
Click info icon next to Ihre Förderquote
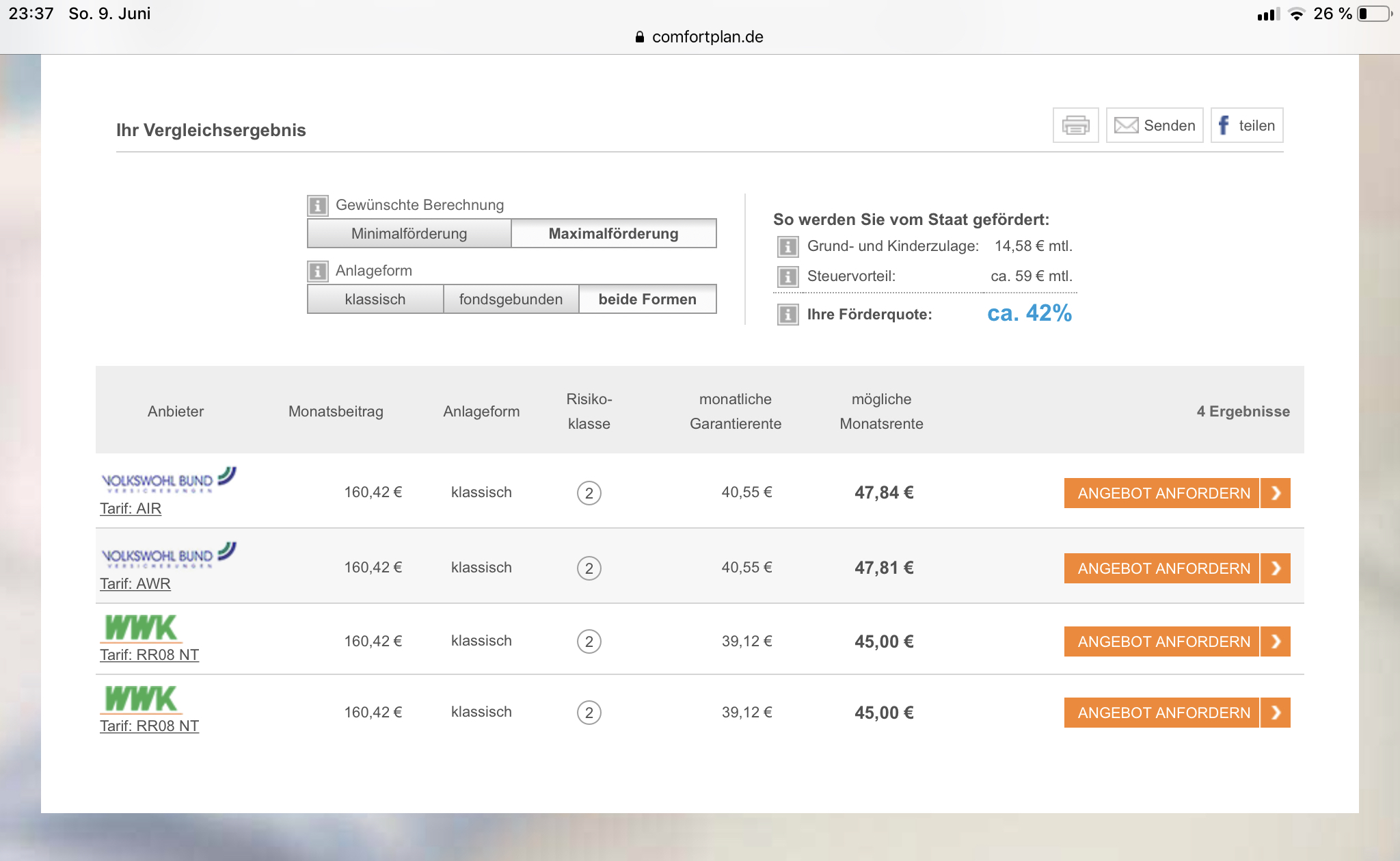(x=787, y=315)
